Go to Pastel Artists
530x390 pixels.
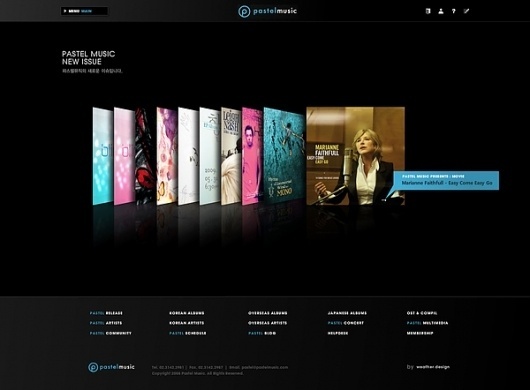pos(106,323)
